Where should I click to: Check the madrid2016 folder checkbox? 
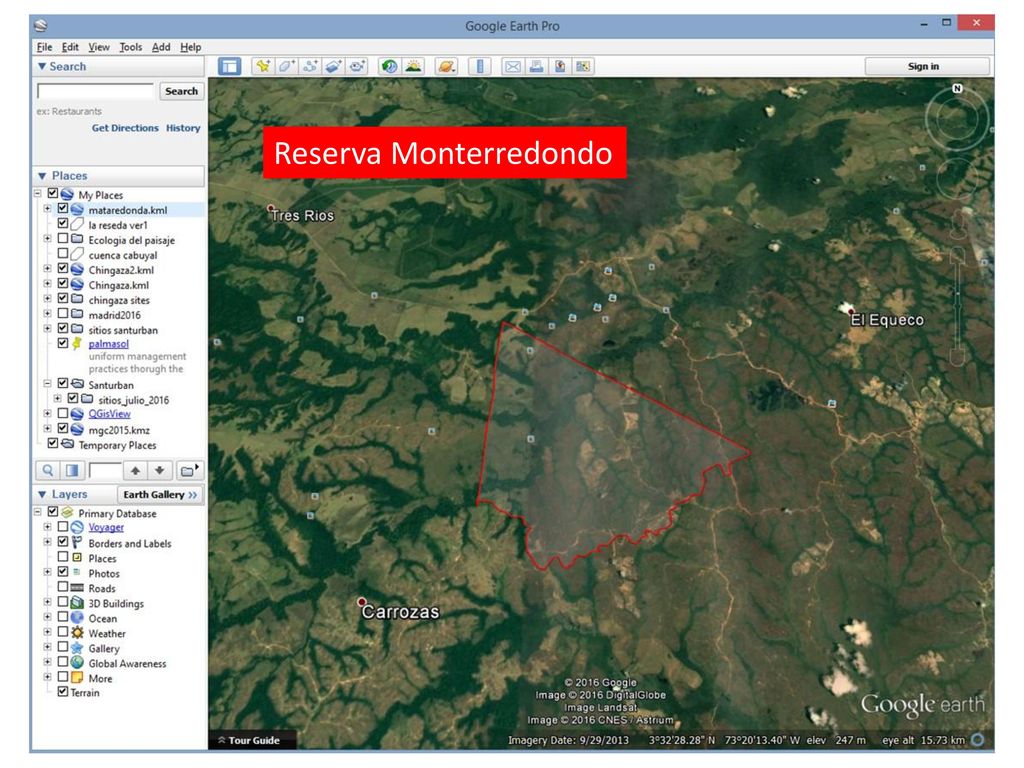(63, 313)
